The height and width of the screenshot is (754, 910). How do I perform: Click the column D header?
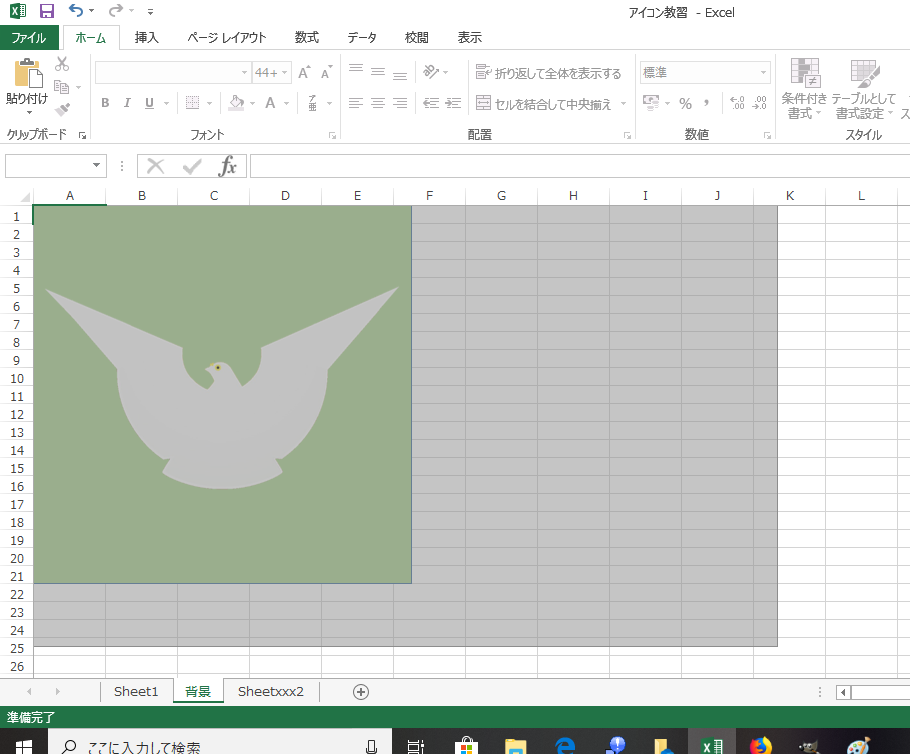point(285,195)
